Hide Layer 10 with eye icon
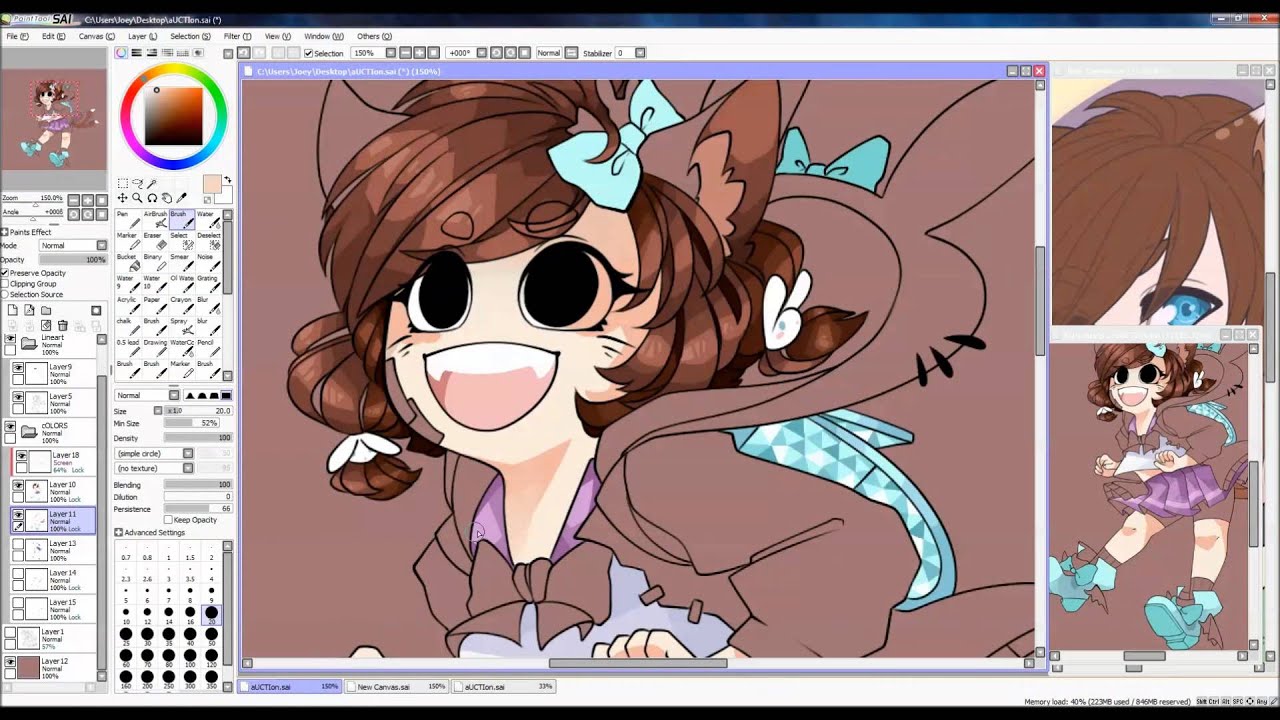 pos(19,485)
